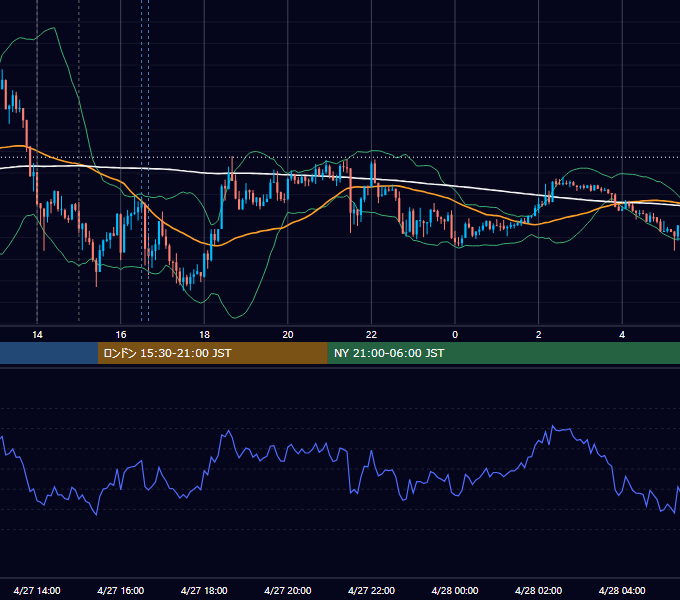Click the 14 hour label on price chart axis

(x=37, y=335)
